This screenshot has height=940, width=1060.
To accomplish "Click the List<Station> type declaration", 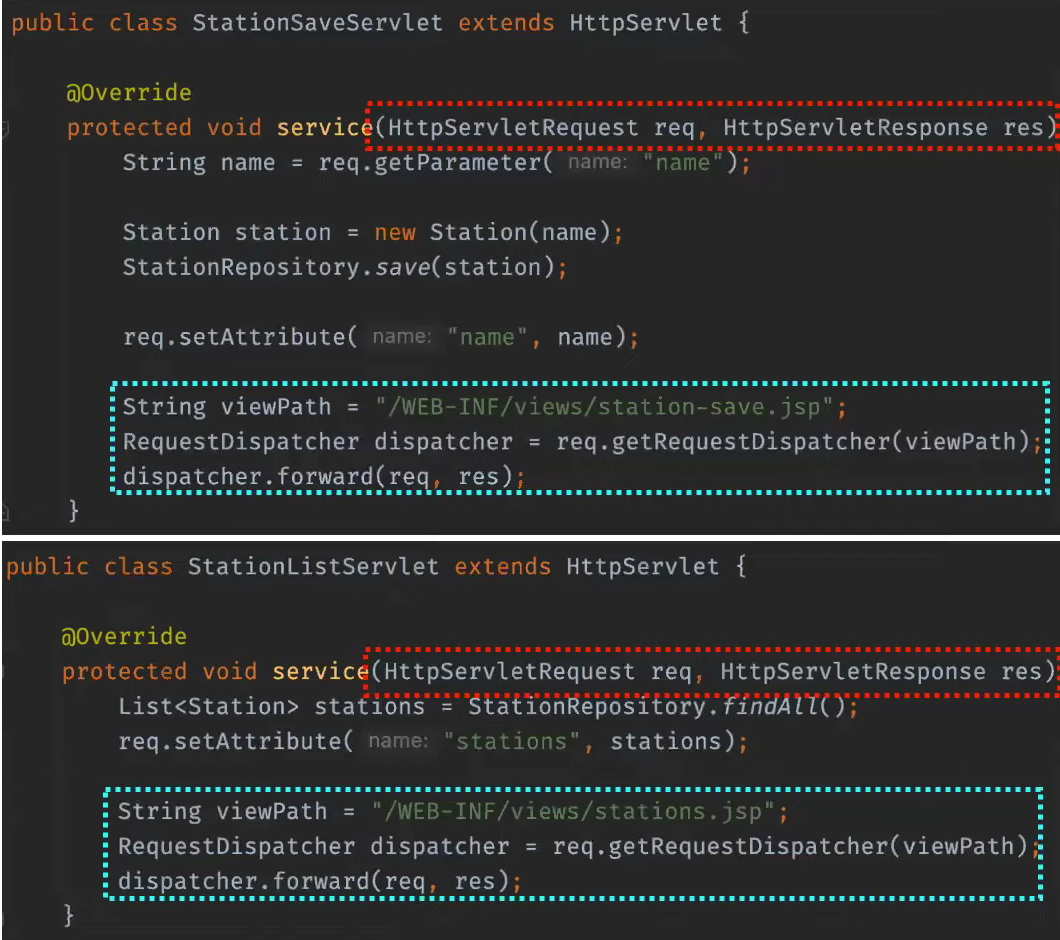I will pyautogui.click(x=208, y=706).
